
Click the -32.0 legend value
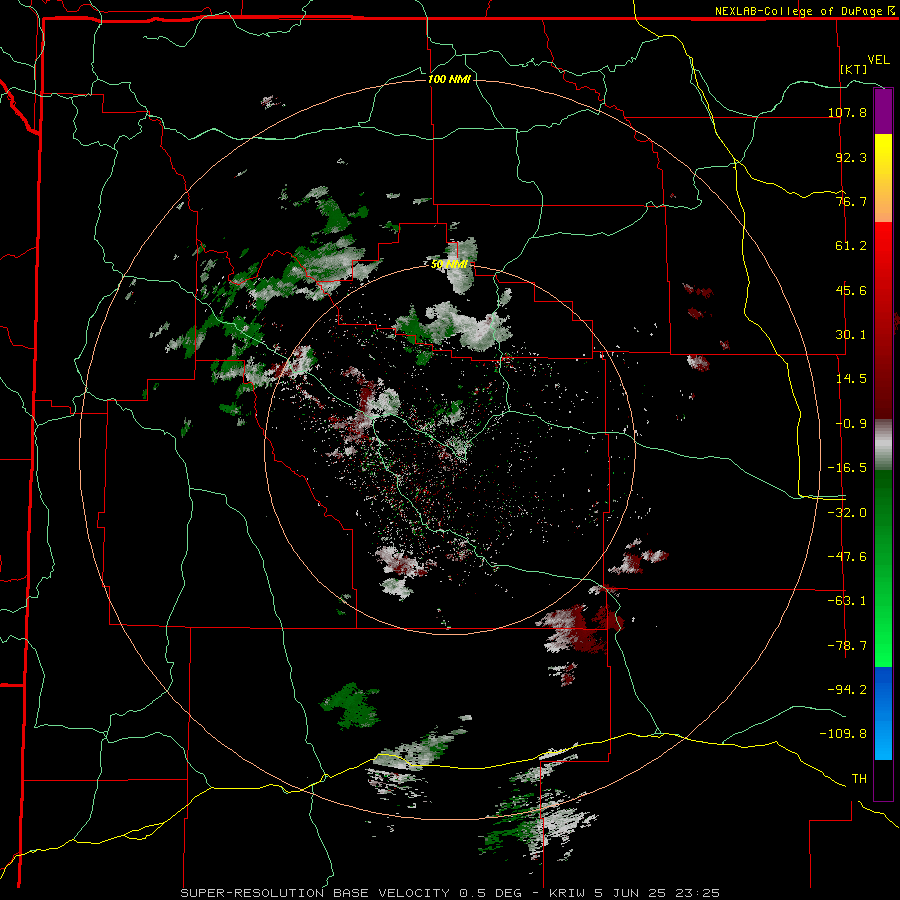(x=848, y=512)
